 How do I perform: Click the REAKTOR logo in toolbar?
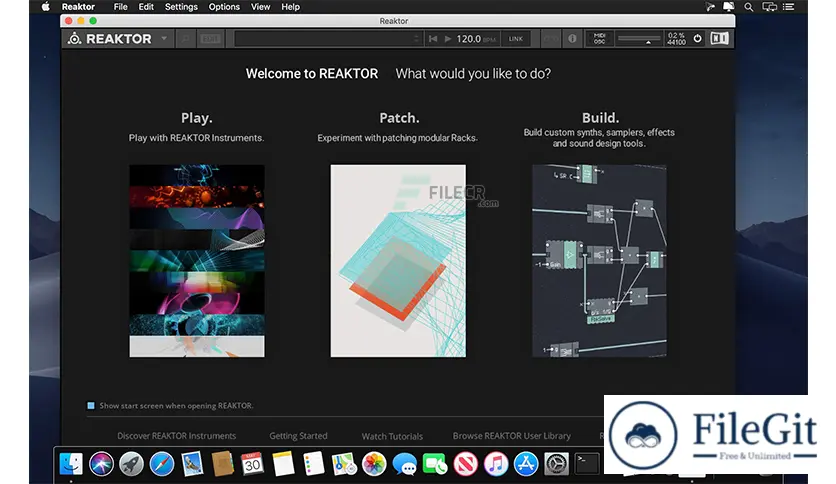coord(110,39)
